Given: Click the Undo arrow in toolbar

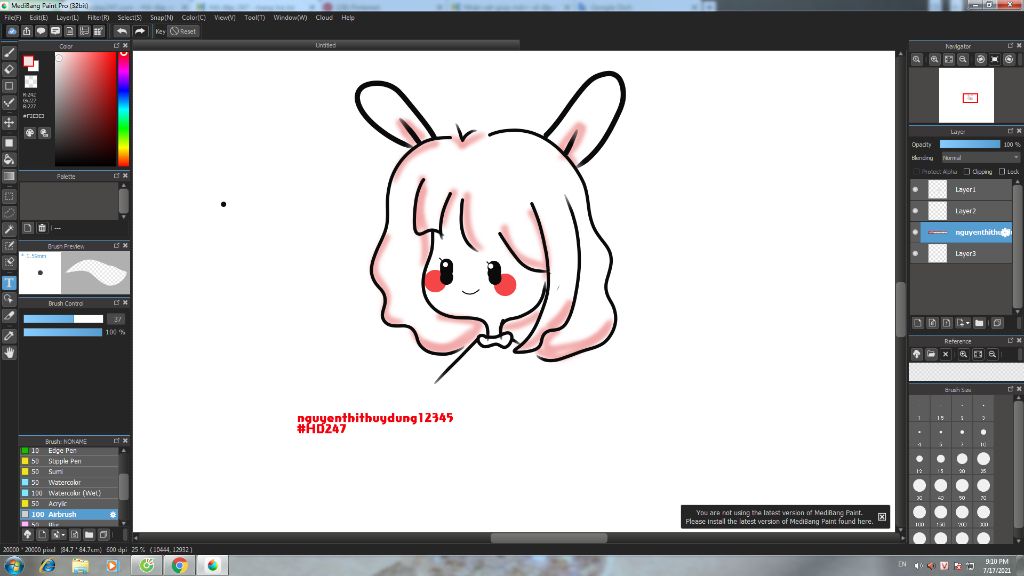Looking at the screenshot, I should [x=121, y=31].
